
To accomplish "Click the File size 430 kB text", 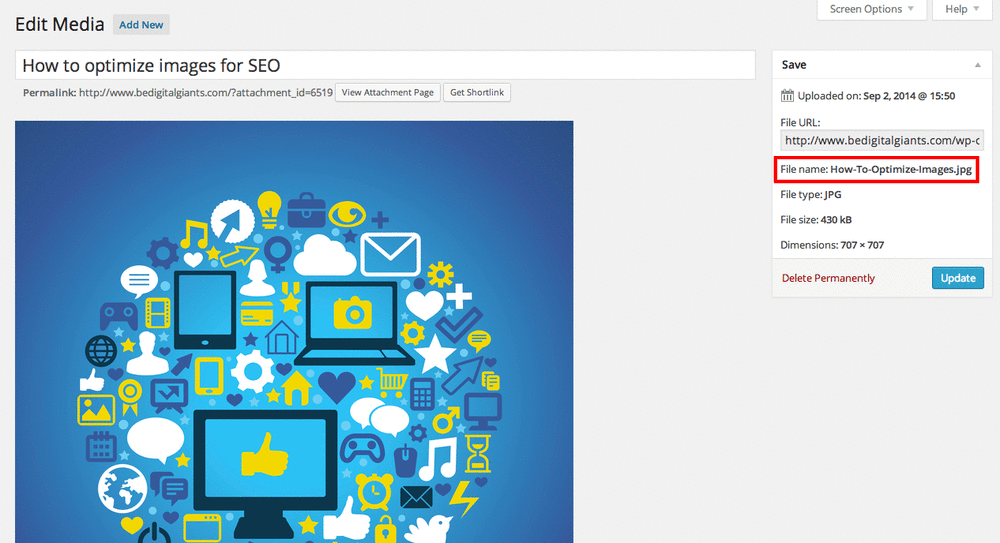I will 816,219.
